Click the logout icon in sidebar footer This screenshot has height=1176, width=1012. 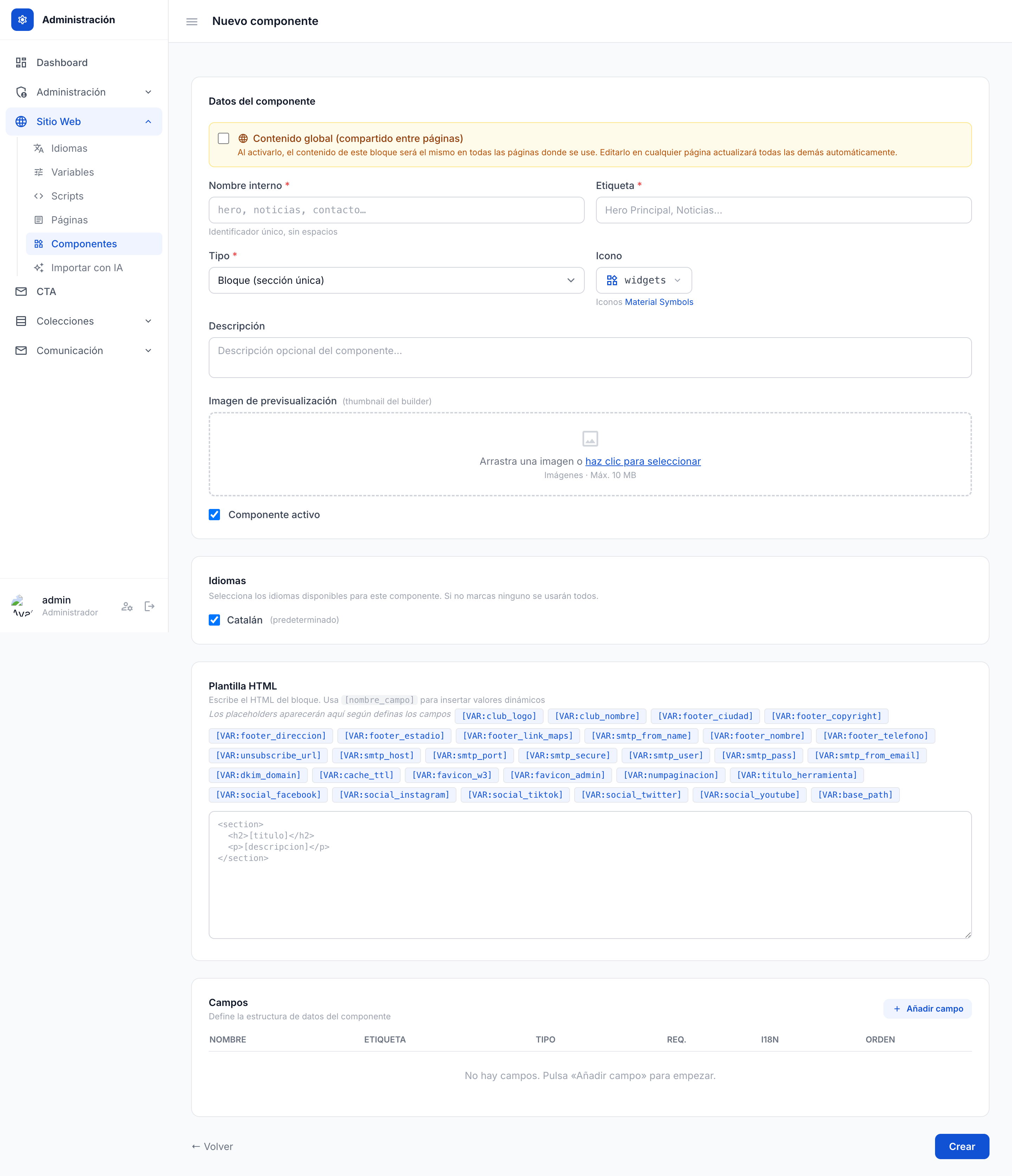tap(150, 606)
